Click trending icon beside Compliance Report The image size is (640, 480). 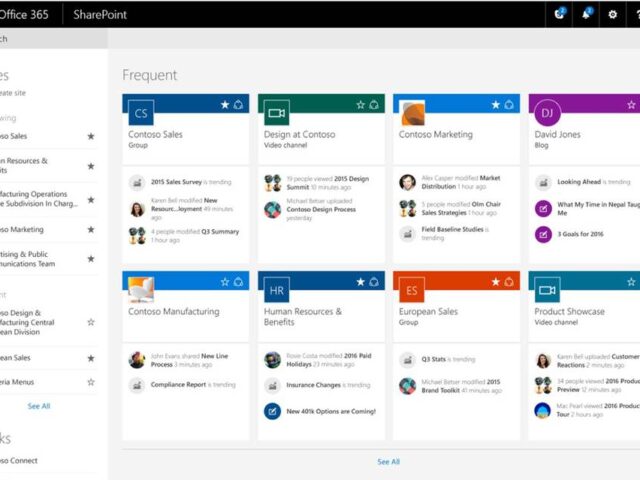(137, 385)
